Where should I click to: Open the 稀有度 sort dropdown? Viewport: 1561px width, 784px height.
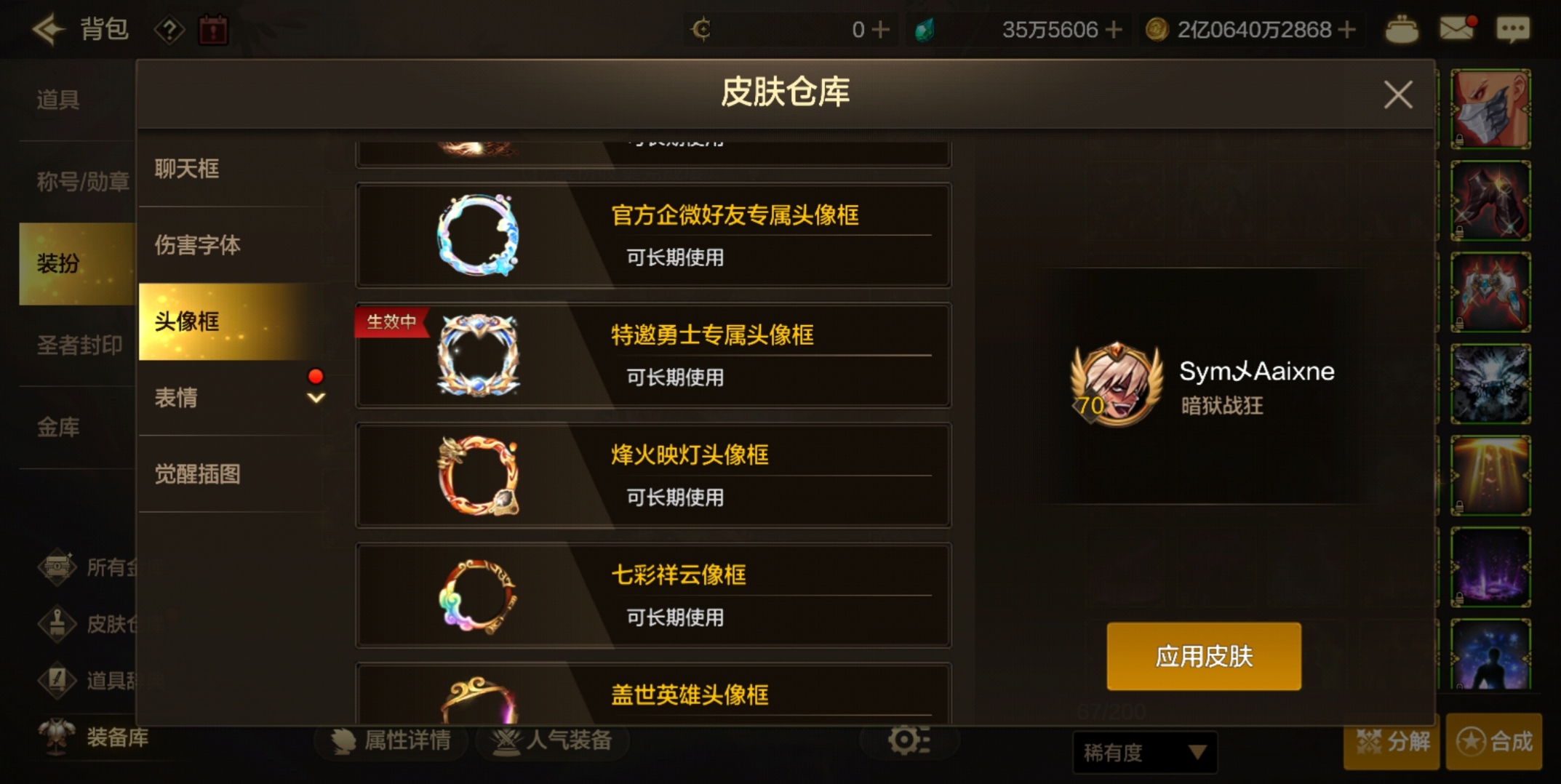[1145, 752]
